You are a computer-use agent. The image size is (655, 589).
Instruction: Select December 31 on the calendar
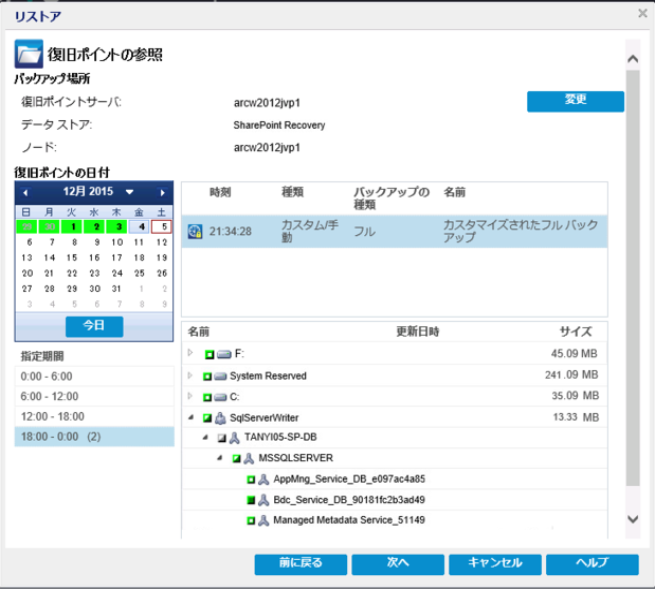pos(117,289)
